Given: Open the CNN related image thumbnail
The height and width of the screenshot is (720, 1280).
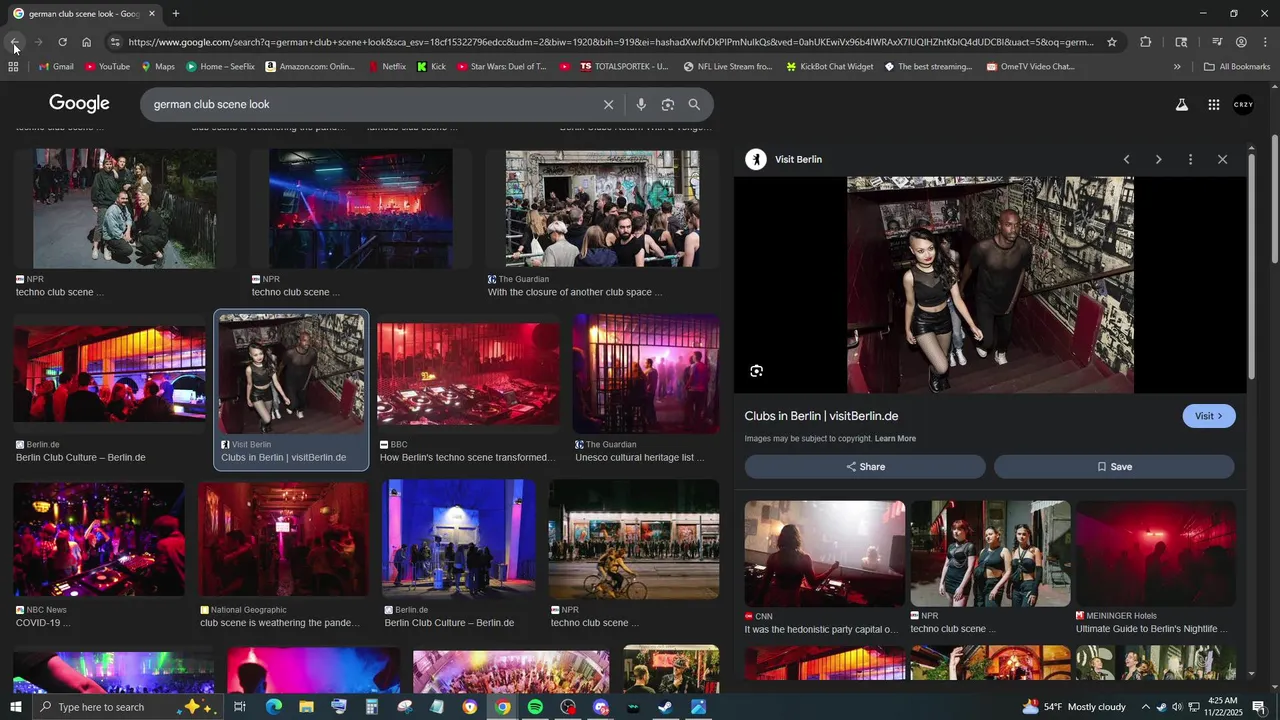Looking at the screenshot, I should tap(824, 554).
